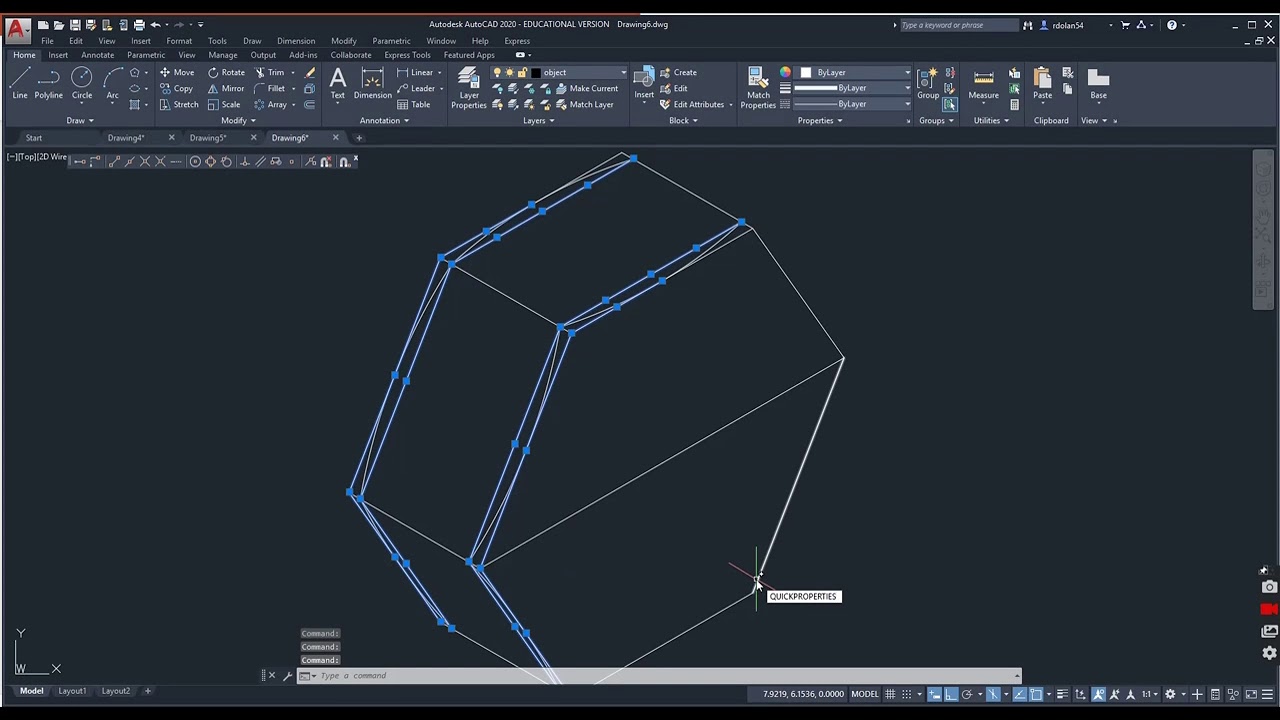Click the keyword search box

coord(958,25)
